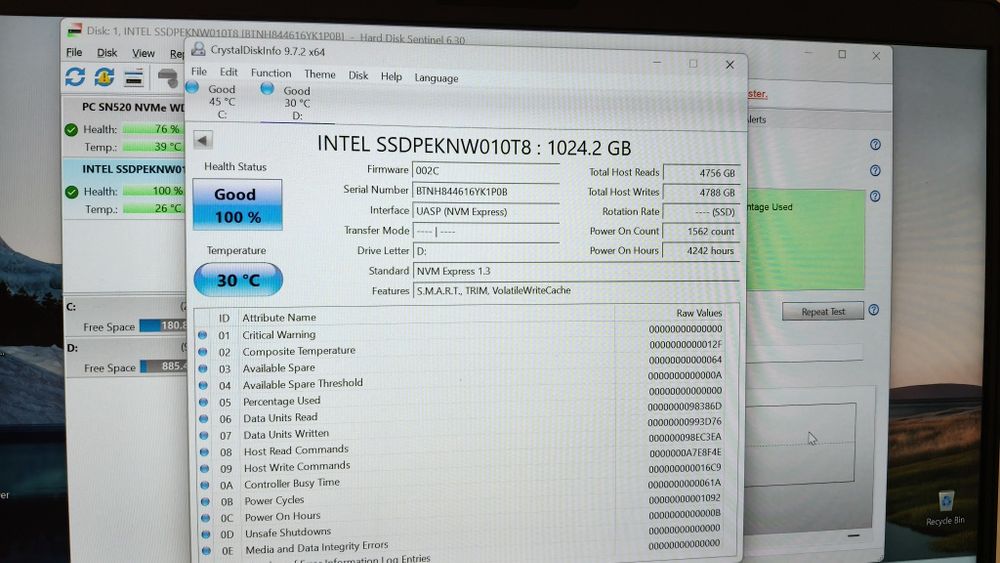Click D: Free Space bar in Sentinel
This screenshot has width=1000, height=563.
(163, 367)
